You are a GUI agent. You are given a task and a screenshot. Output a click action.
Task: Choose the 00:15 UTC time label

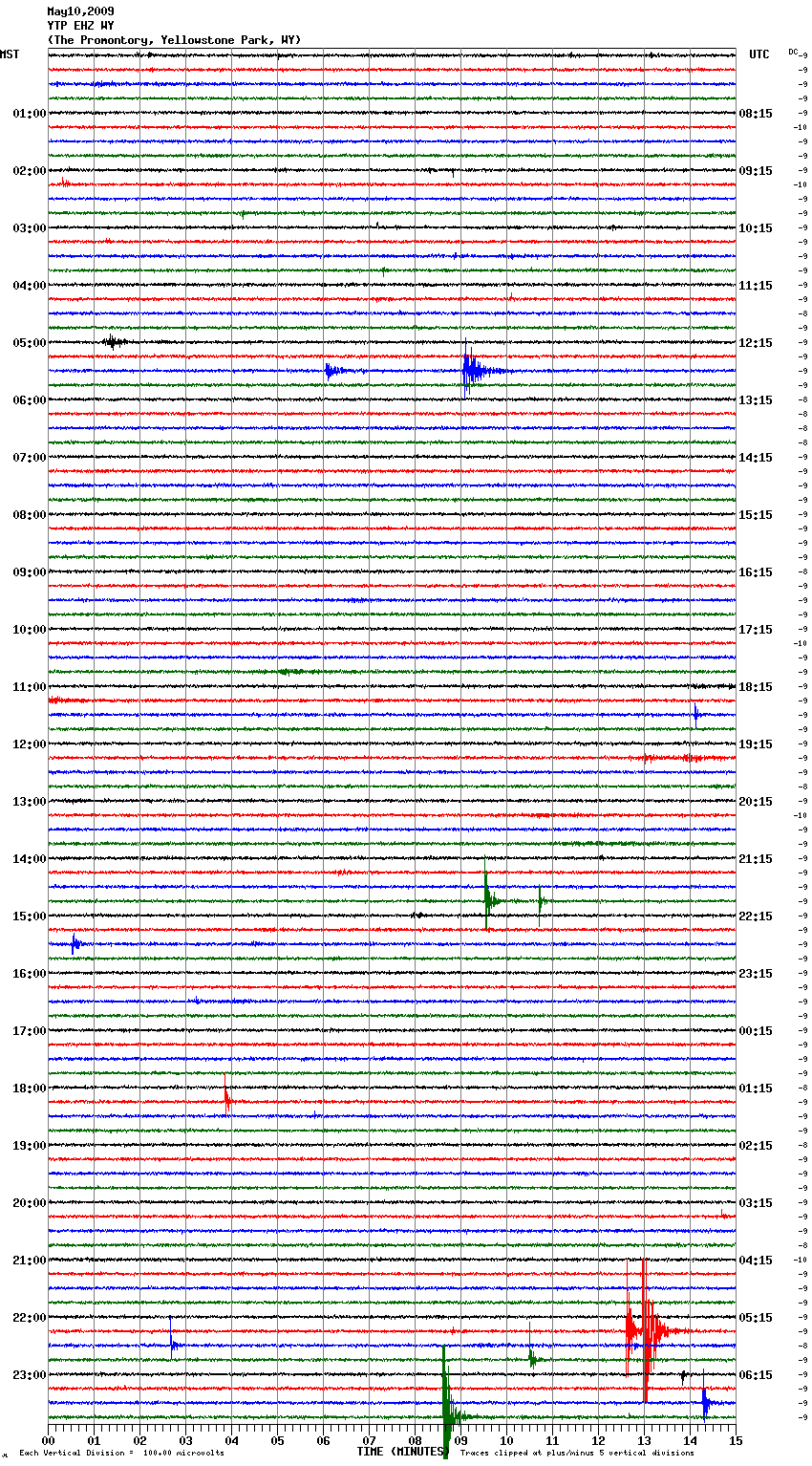(x=756, y=1031)
